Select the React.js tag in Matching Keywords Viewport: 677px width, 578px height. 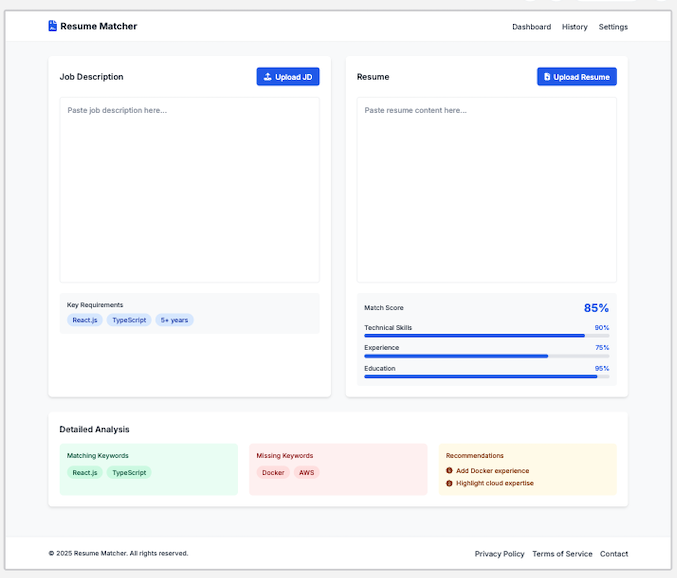[x=85, y=473]
